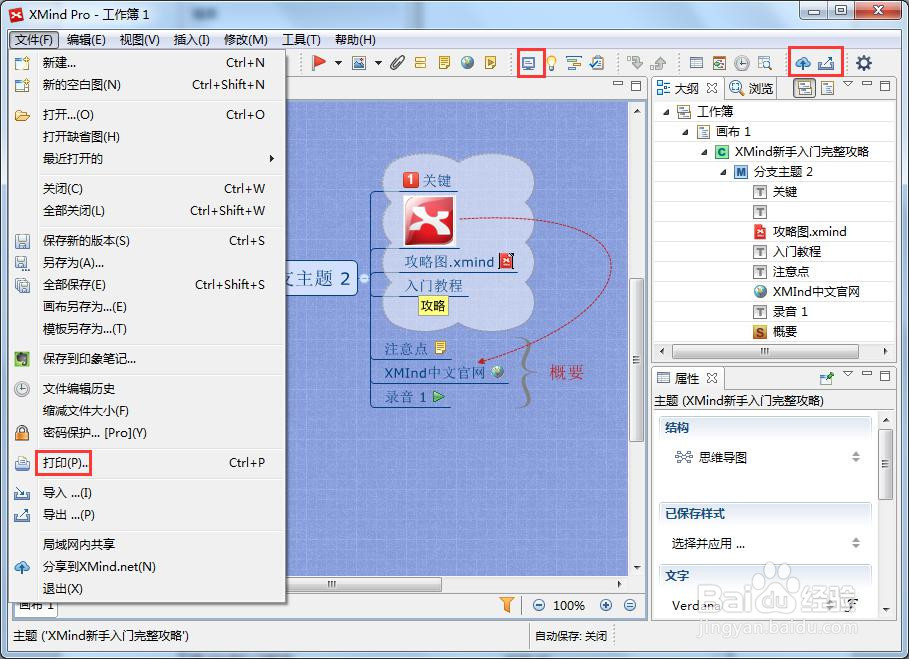The image size is (909, 659).
Task: Insert a flag marker from the toolbar
Action: tap(317, 62)
